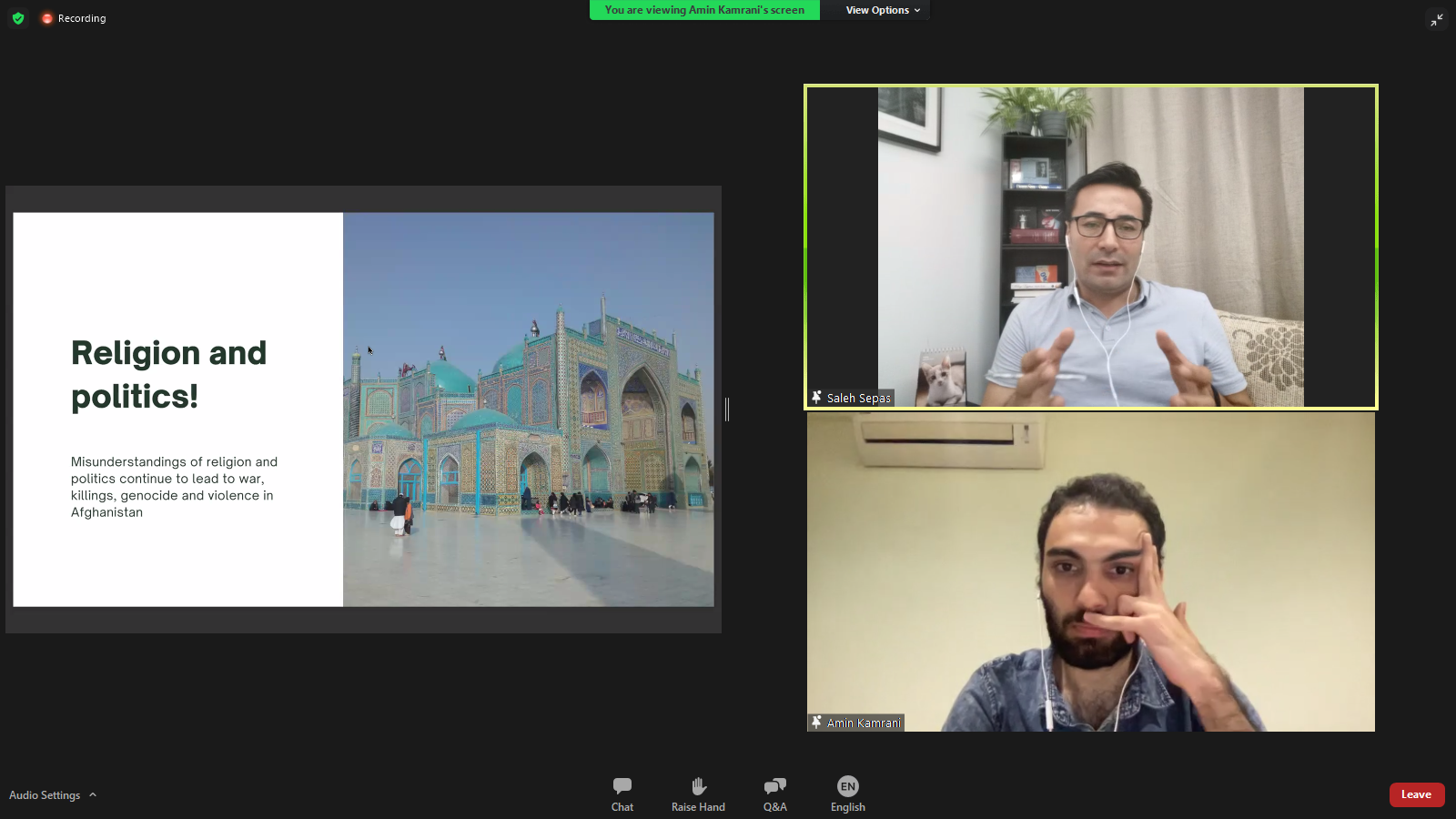This screenshot has width=1456, height=819.
Task: Click the green encryption shield icon
Action: tap(18, 18)
